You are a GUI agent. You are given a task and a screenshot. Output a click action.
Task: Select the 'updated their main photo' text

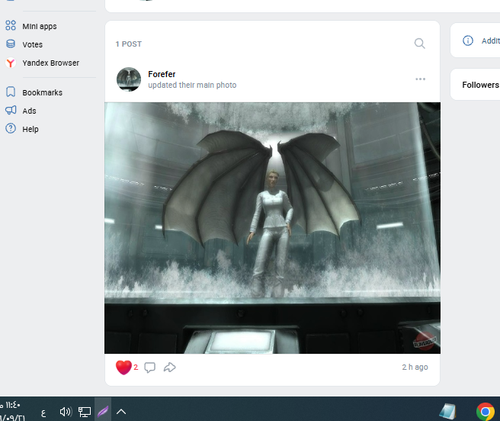click(192, 85)
